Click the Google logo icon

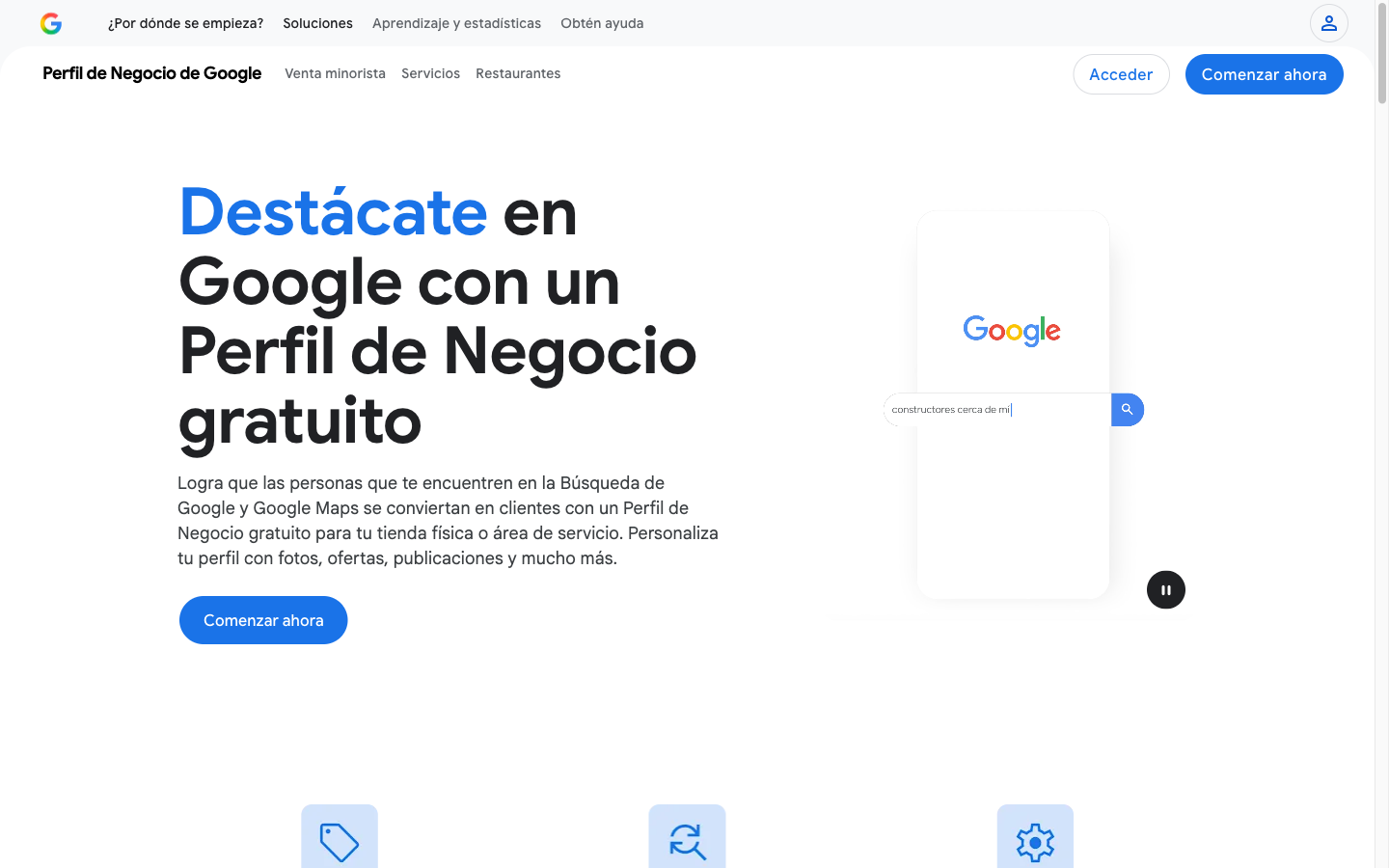51,23
